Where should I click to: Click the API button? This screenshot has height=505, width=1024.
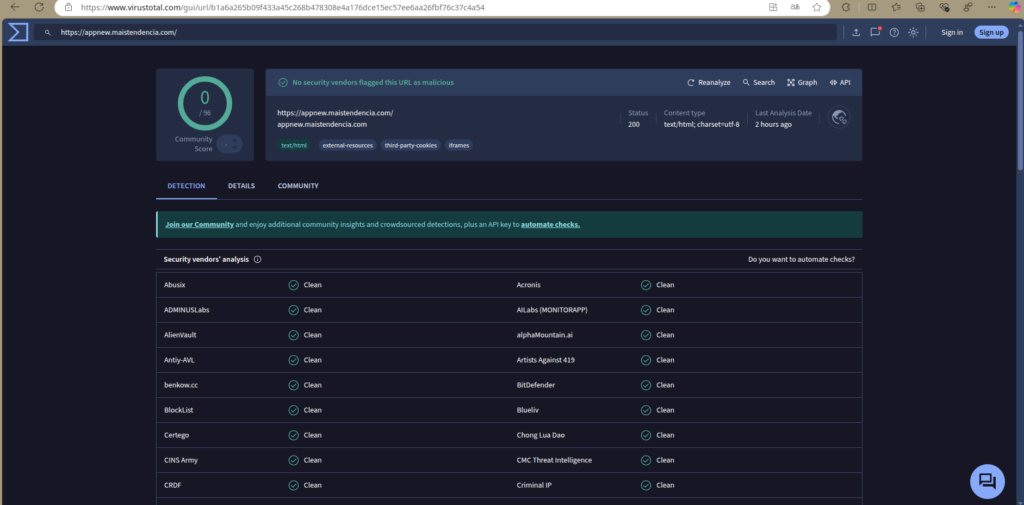pos(840,82)
